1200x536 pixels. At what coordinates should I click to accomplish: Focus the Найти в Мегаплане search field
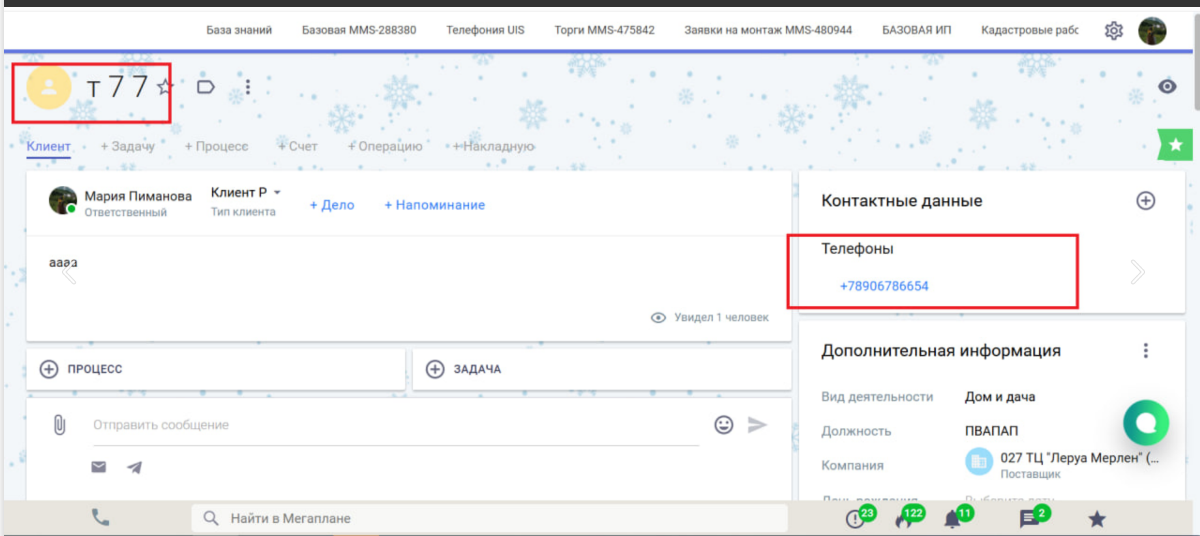(x=490, y=519)
